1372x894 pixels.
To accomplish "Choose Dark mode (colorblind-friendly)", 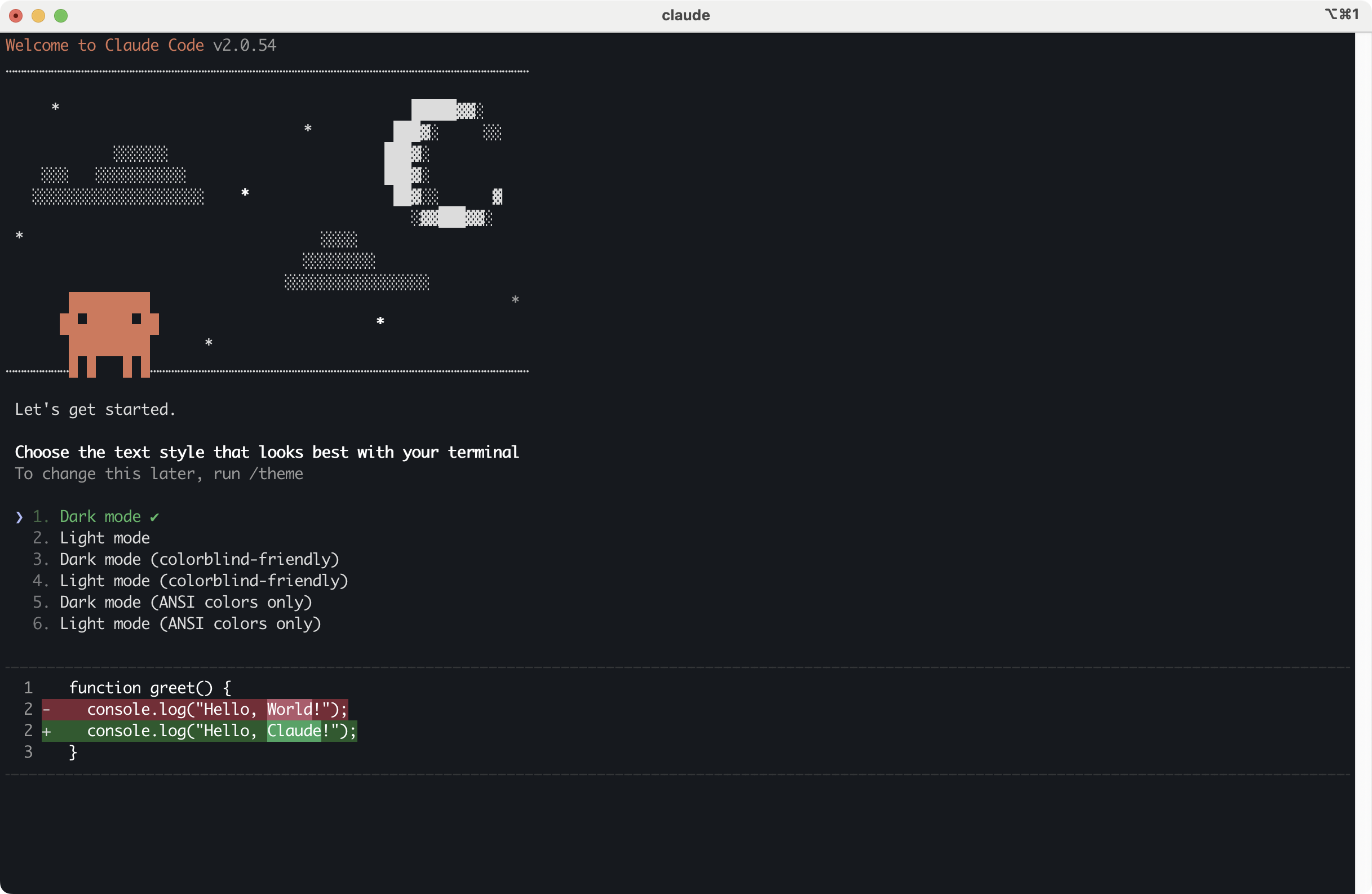I will (199, 559).
